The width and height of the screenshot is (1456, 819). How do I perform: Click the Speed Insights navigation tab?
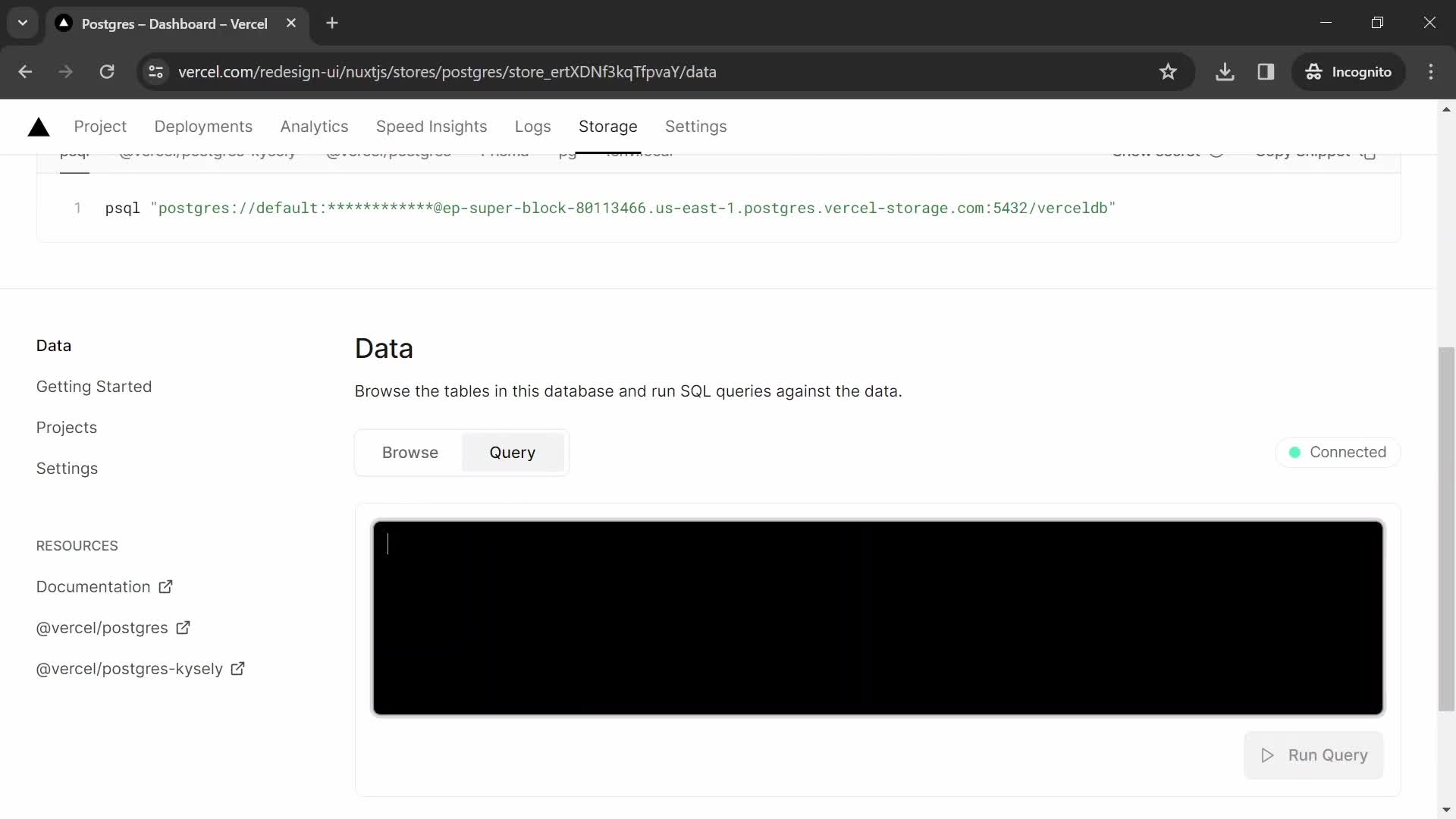click(431, 126)
